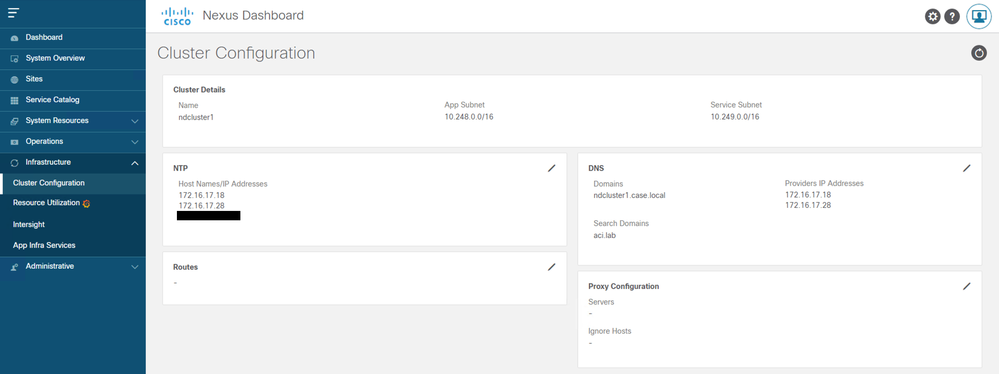This screenshot has height=374, width=999.
Task: Click the Cisco logo
Action: 177,16
